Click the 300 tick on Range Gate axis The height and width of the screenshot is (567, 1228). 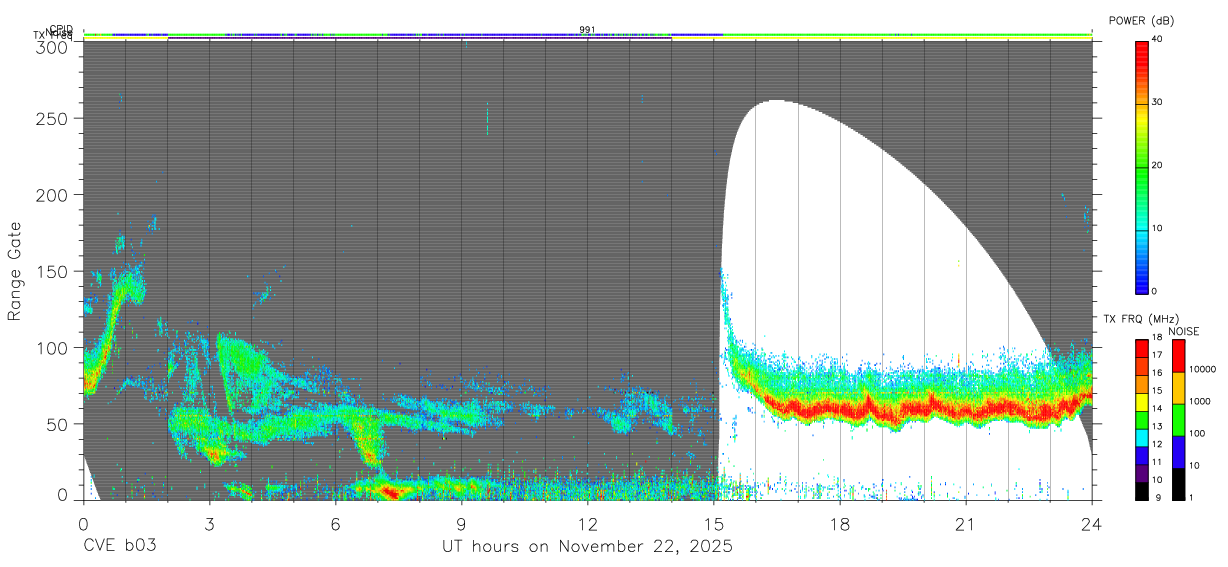click(50, 48)
